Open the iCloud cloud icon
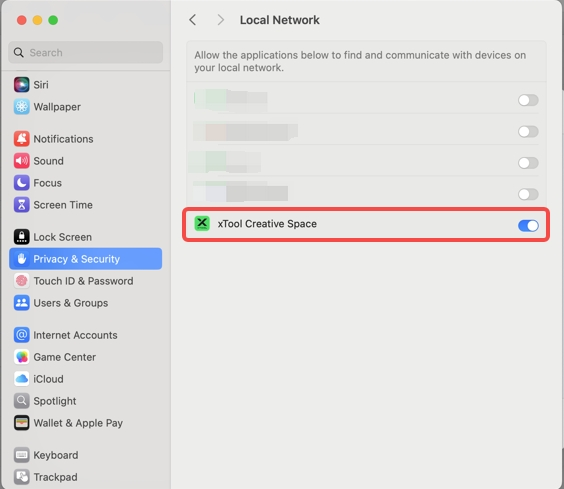The width and height of the screenshot is (564, 489). [22, 379]
